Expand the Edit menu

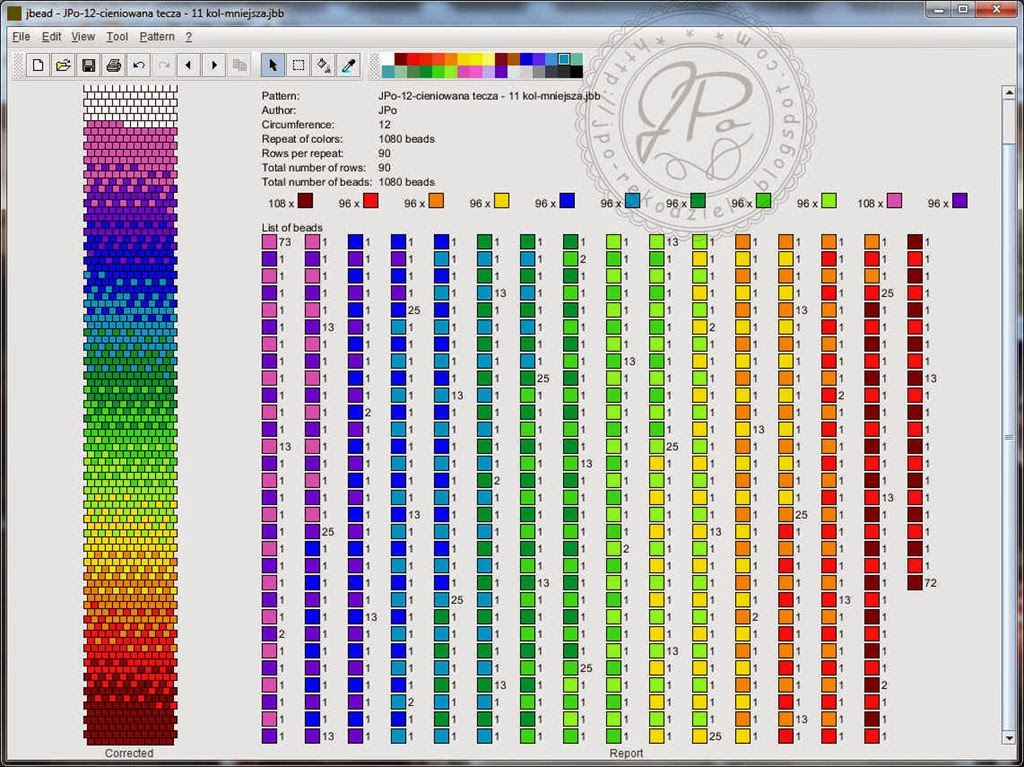(52, 37)
